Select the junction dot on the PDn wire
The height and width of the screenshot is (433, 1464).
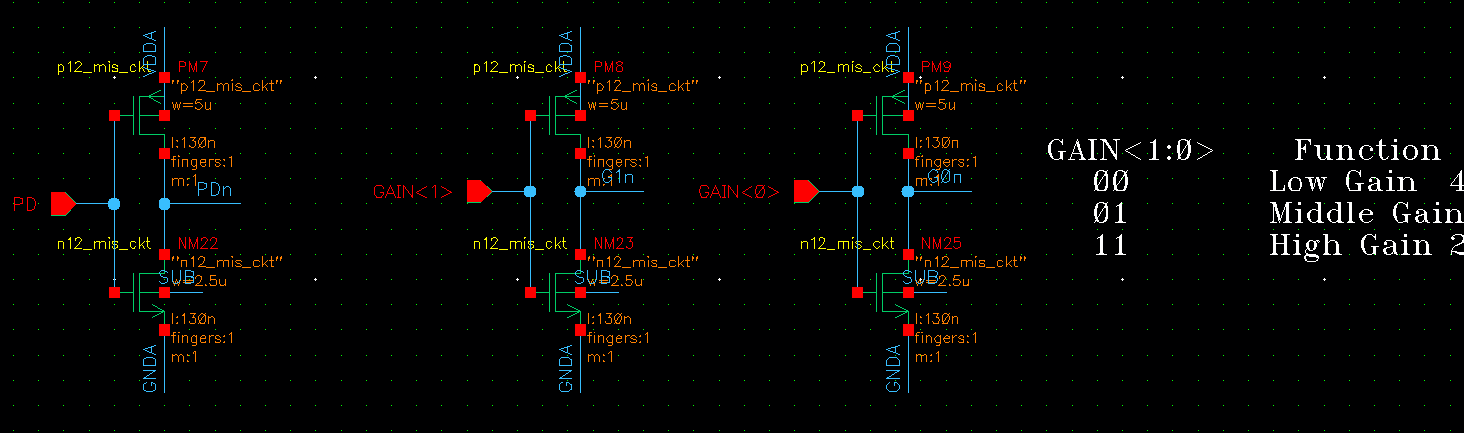(165, 204)
